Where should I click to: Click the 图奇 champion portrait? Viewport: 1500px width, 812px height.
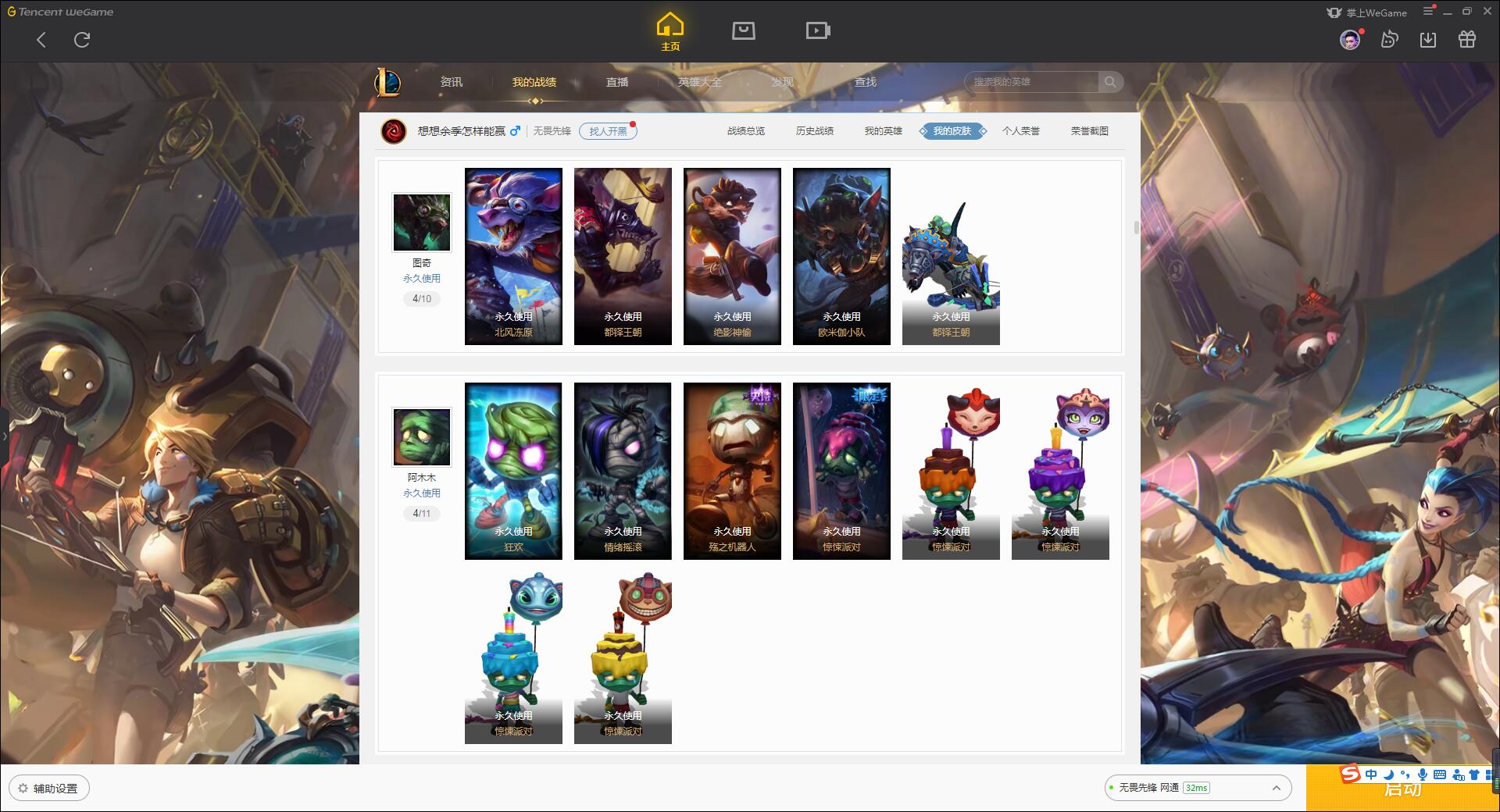422,223
